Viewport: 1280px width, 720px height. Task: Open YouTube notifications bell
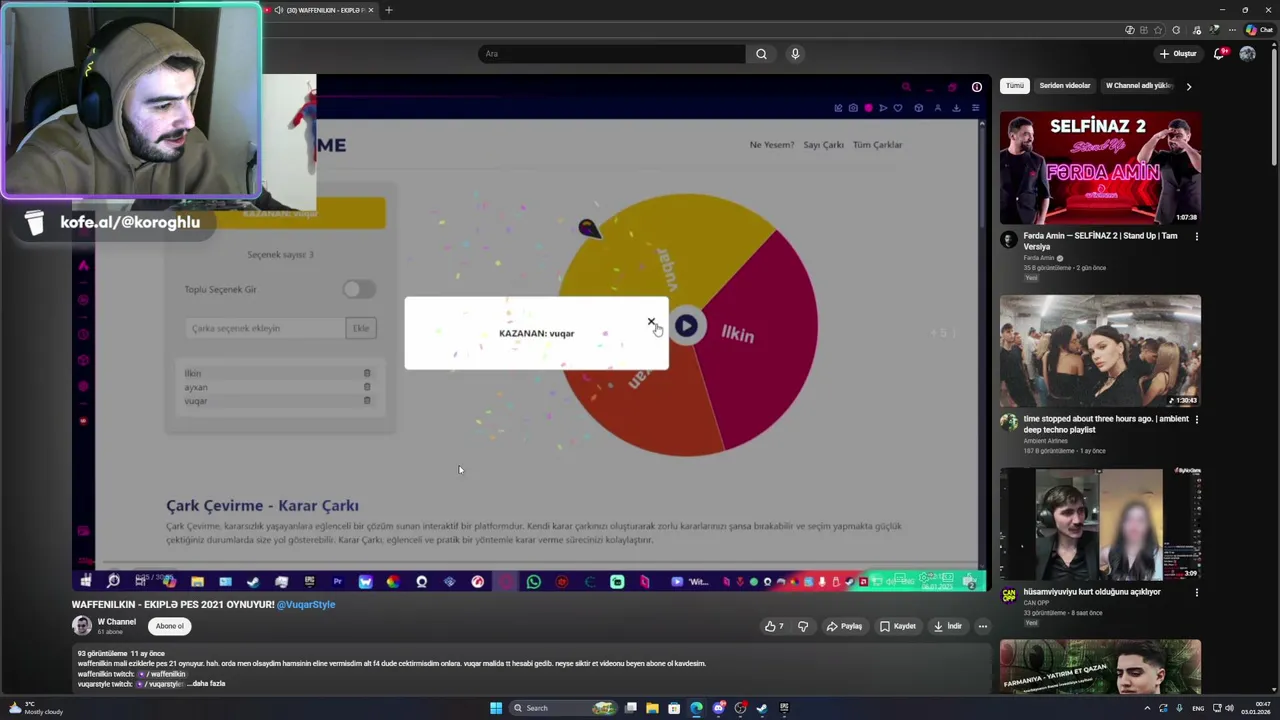[1219, 54]
